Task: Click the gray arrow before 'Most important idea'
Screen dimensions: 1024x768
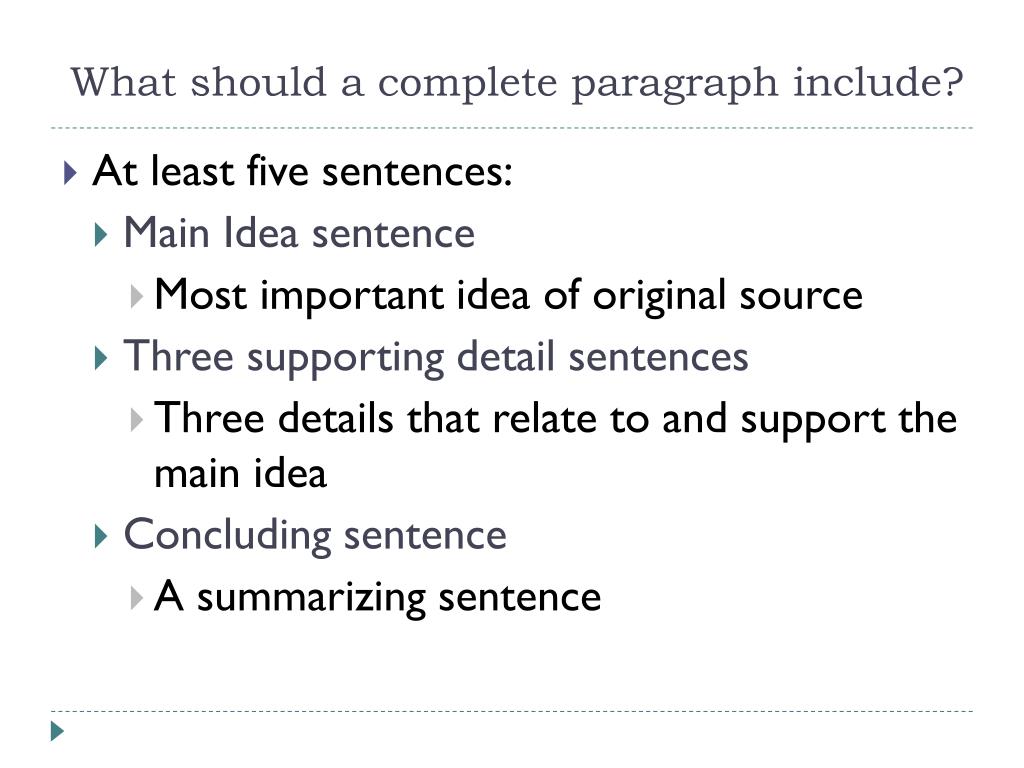Action: coord(136,296)
